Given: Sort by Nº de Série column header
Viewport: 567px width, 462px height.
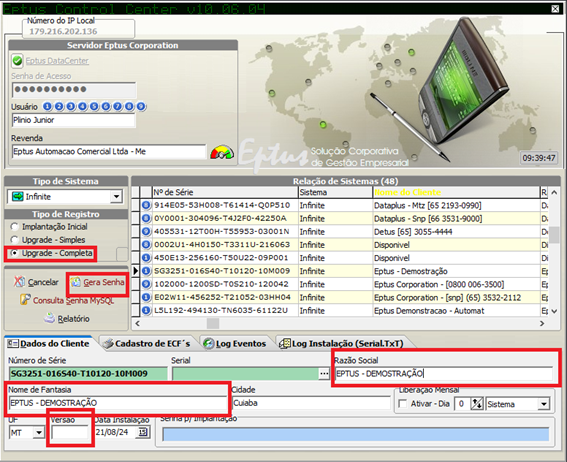Looking at the screenshot, I should [x=225, y=192].
